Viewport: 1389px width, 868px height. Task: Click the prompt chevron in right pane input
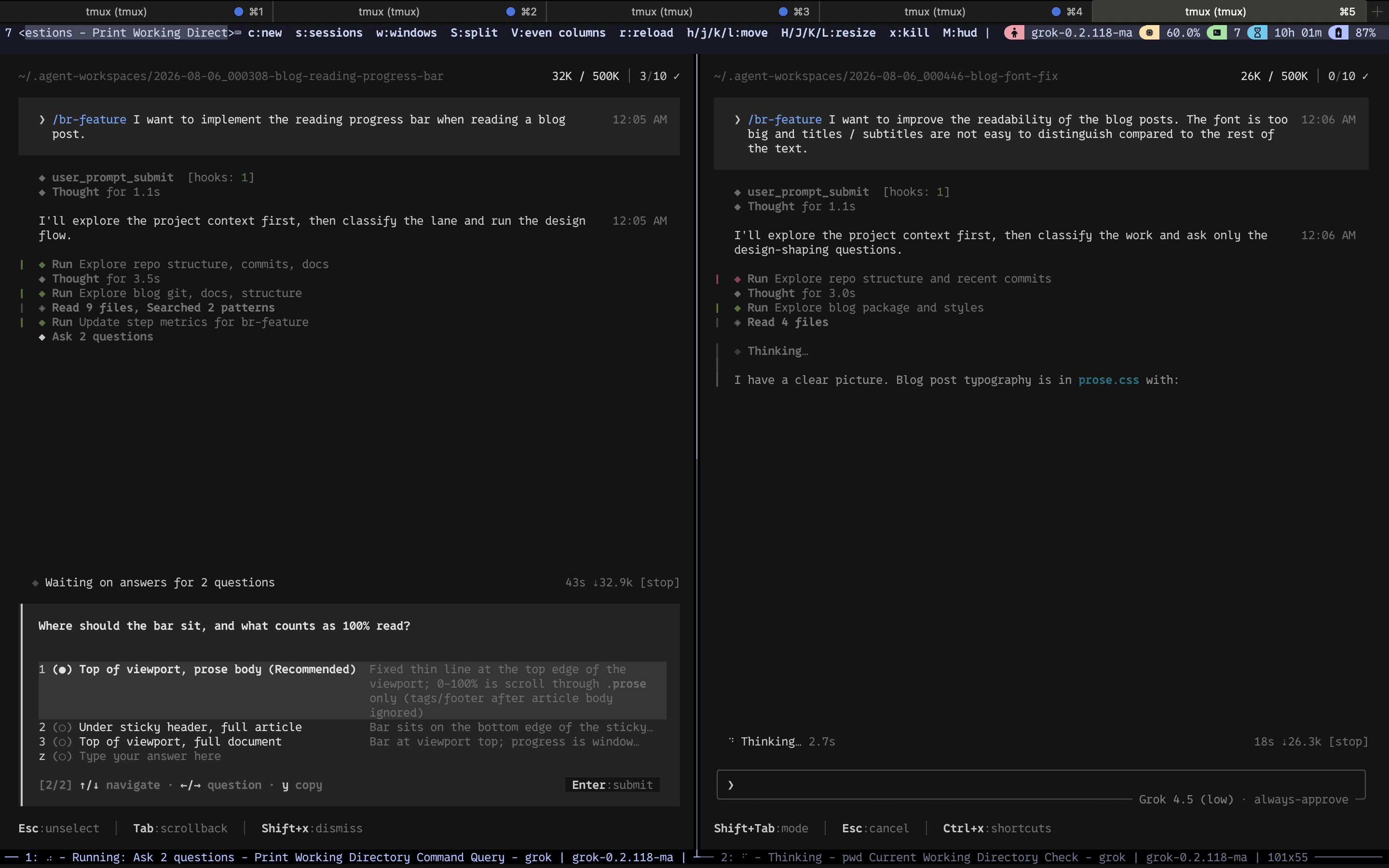tap(731, 785)
